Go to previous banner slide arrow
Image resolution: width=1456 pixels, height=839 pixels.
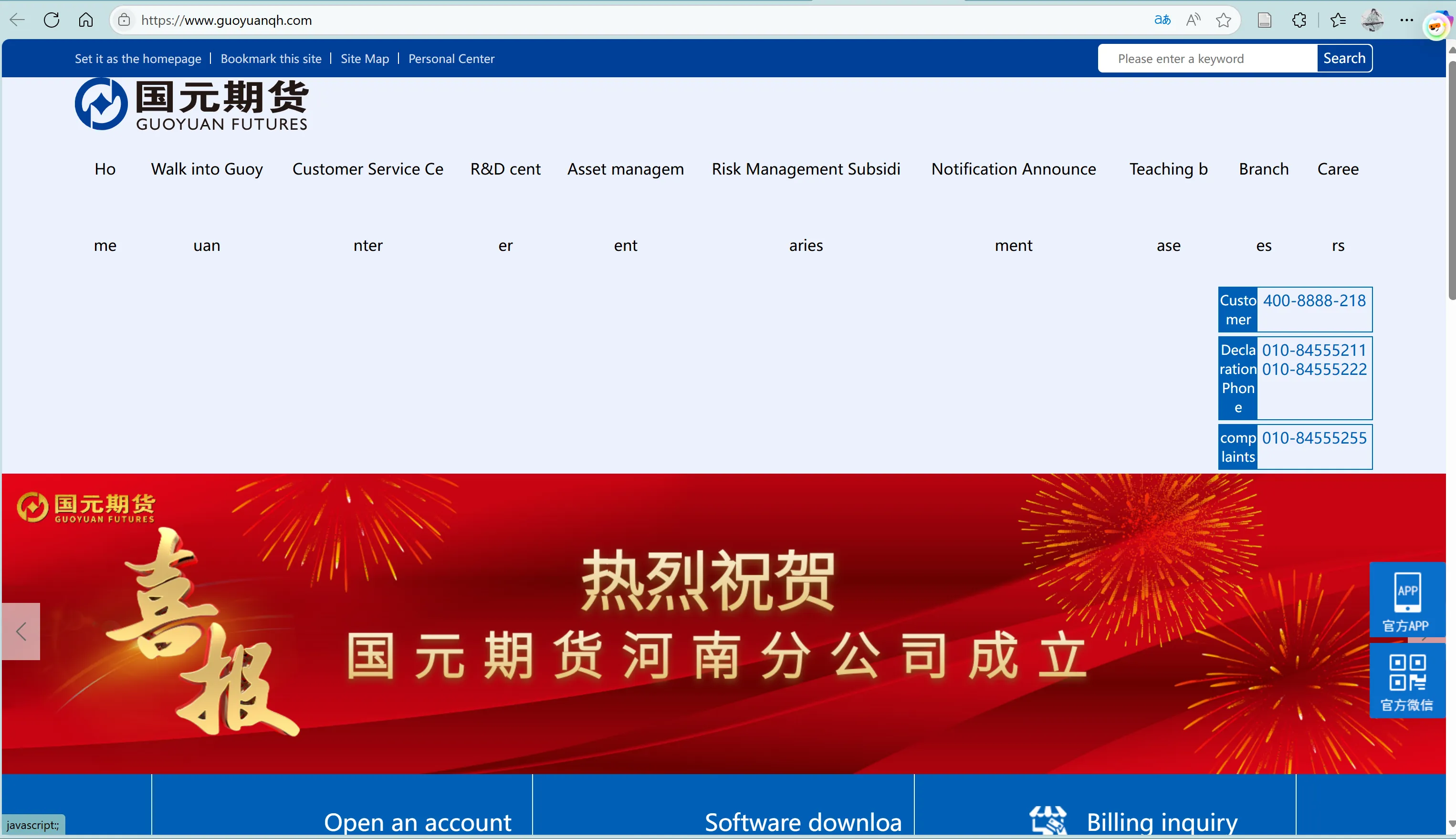tap(21, 632)
